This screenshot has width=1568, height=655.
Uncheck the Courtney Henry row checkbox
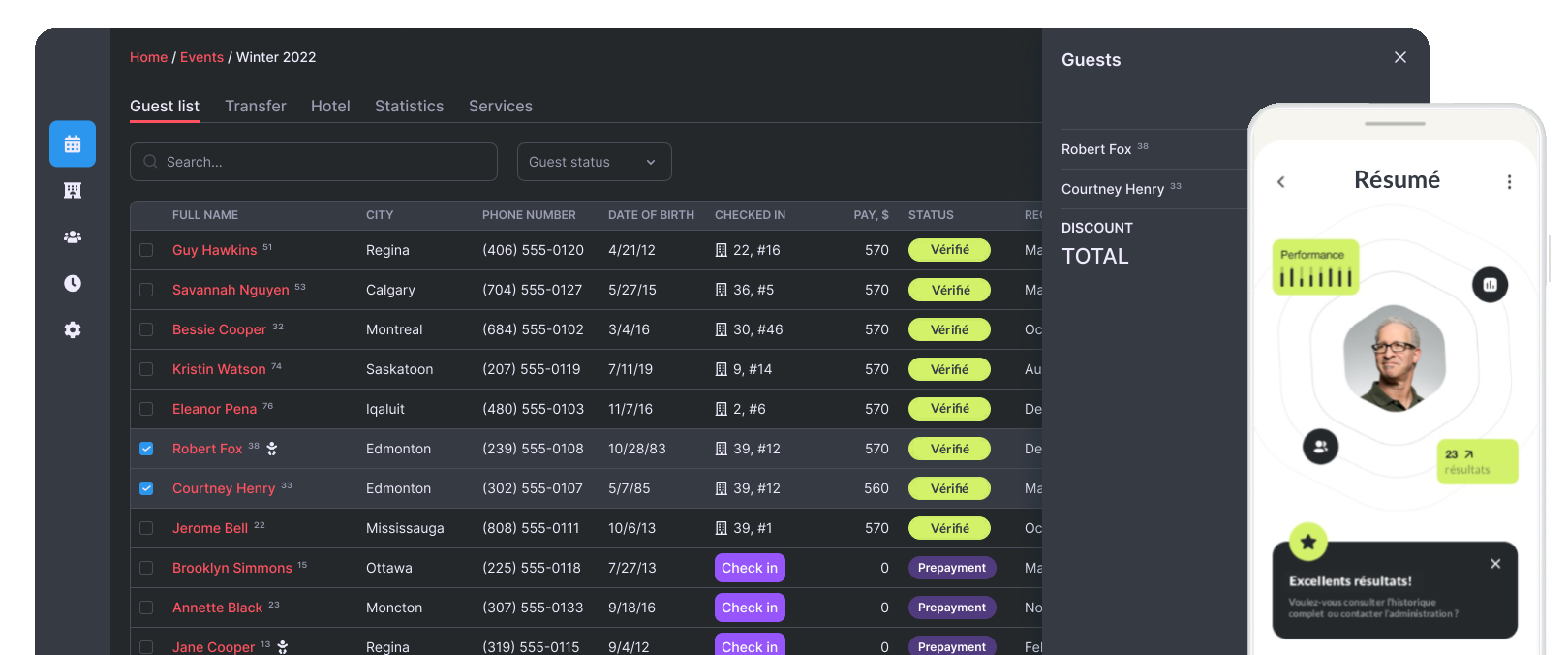pos(146,488)
